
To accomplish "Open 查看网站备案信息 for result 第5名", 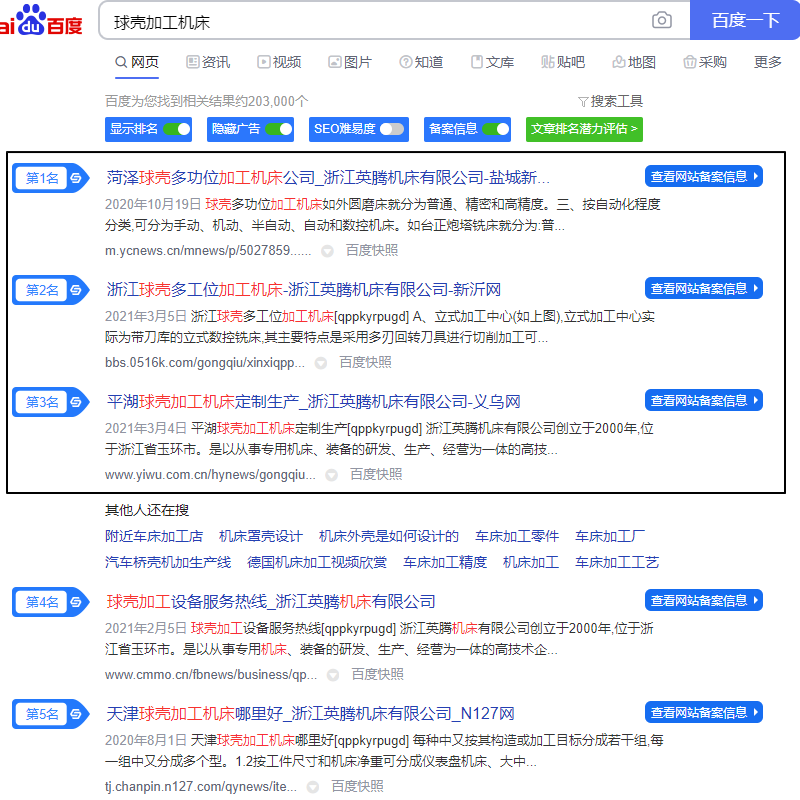I will click(x=704, y=712).
